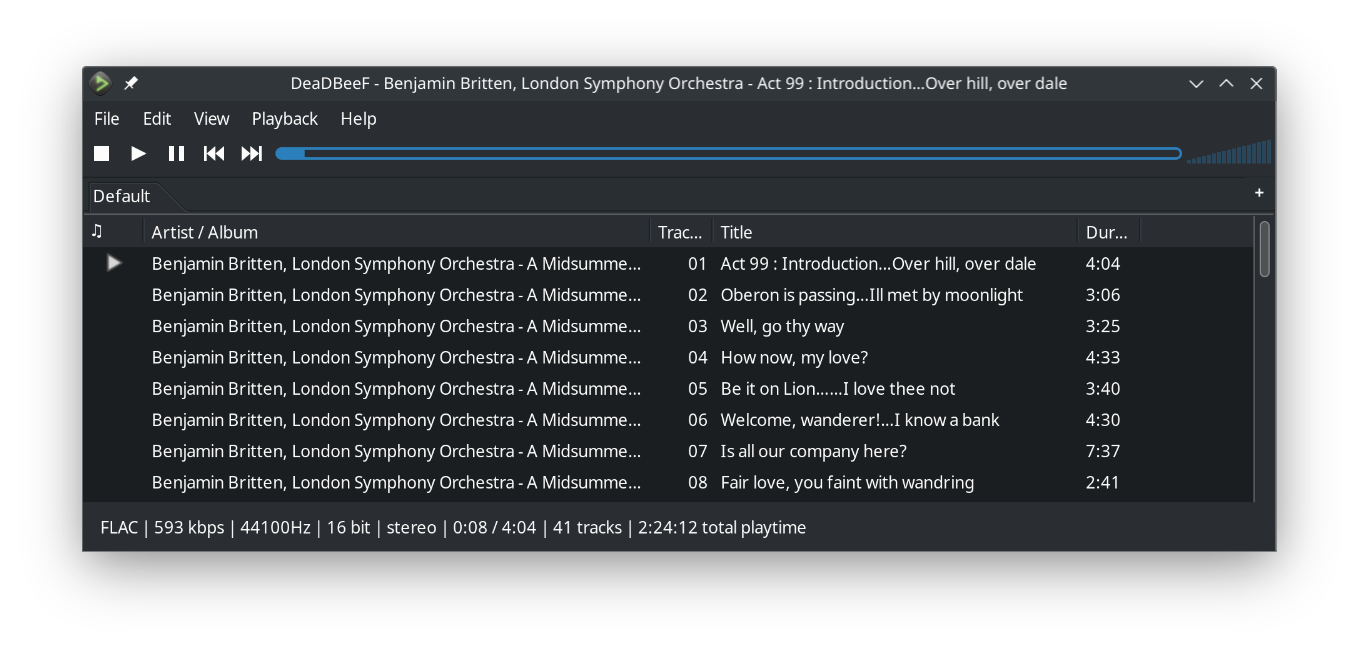
Task: Click the play indicator beside track 01
Action: click(x=113, y=263)
